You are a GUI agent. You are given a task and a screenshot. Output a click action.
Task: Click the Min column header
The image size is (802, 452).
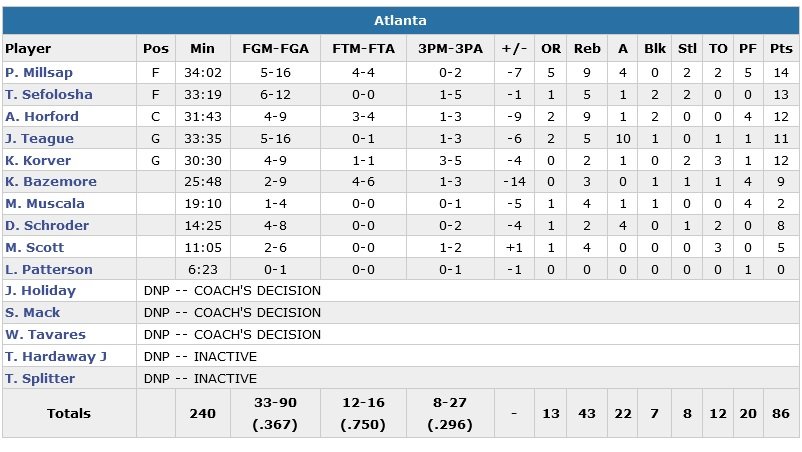[202, 48]
